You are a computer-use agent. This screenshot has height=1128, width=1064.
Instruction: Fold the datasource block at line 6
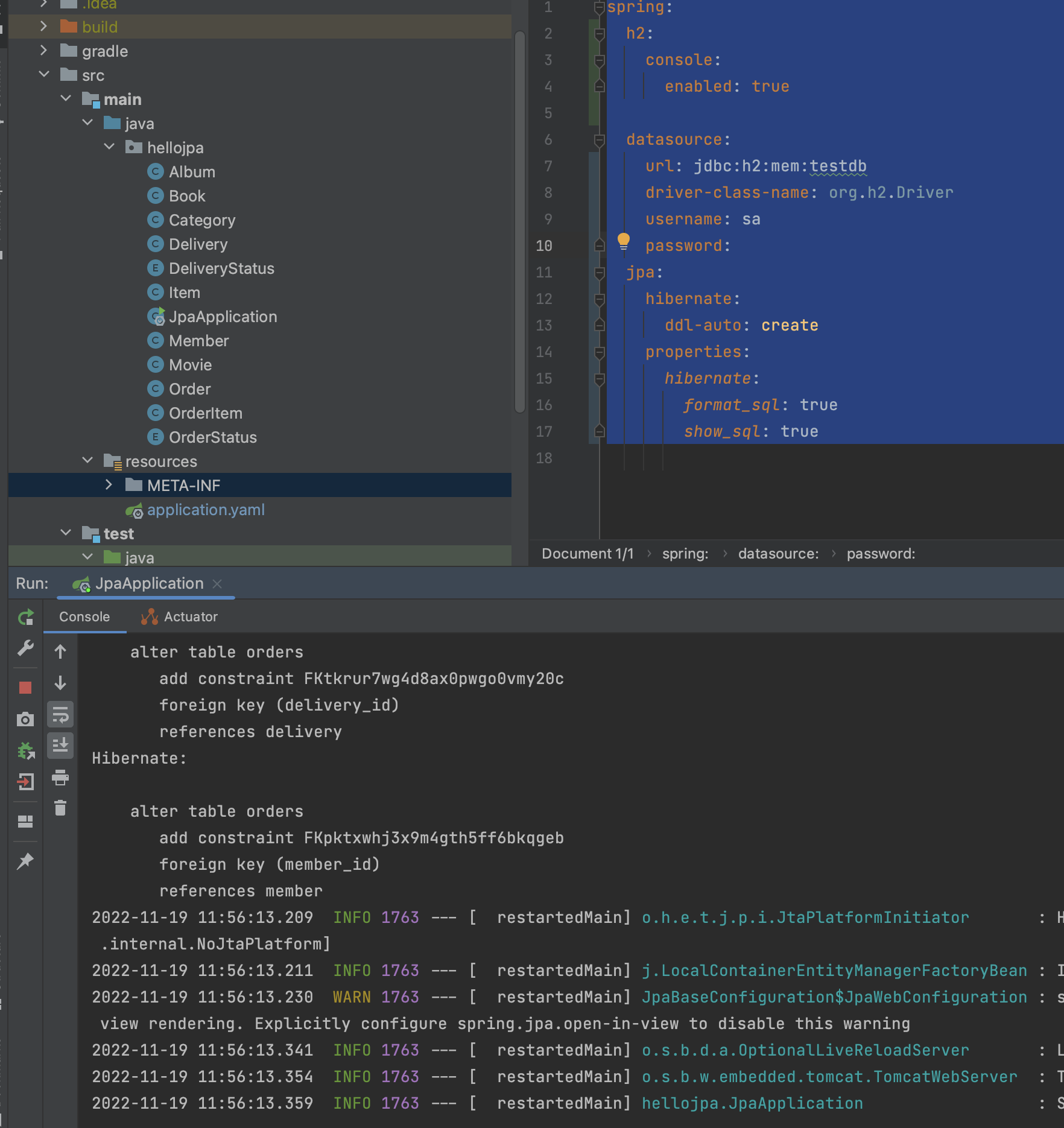click(x=600, y=140)
